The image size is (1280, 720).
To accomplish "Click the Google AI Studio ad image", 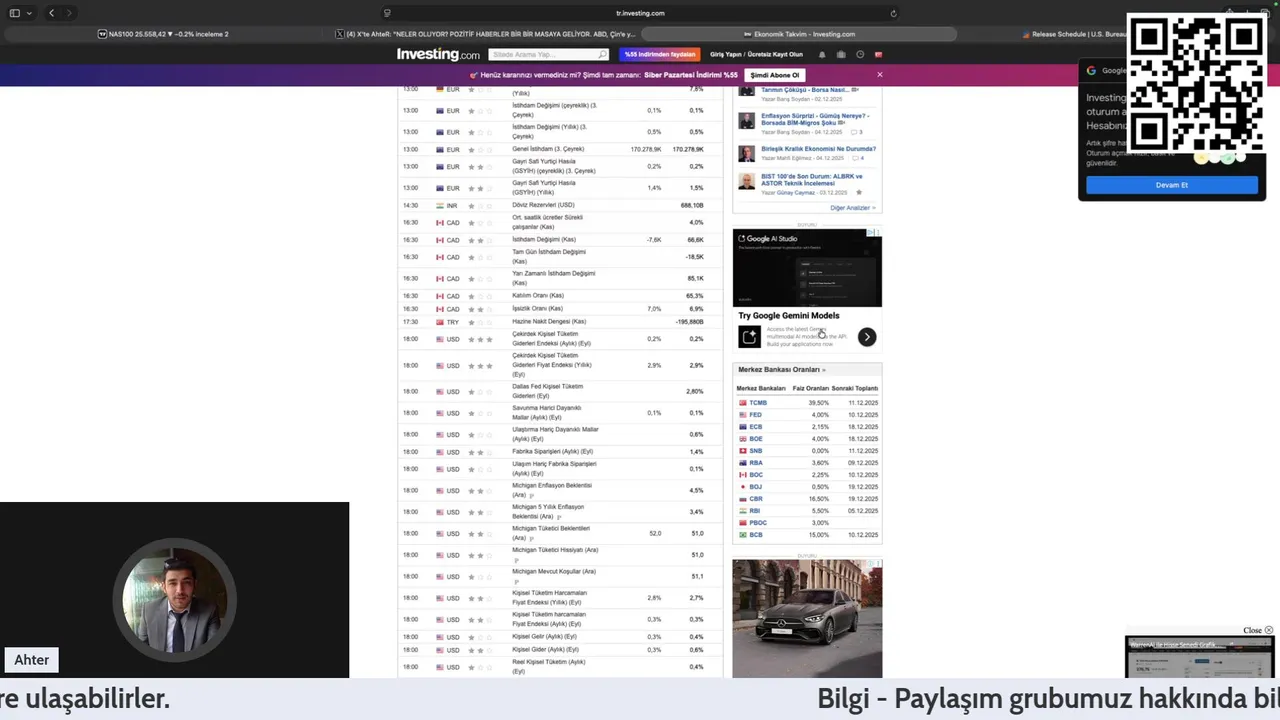I will click(x=807, y=268).
